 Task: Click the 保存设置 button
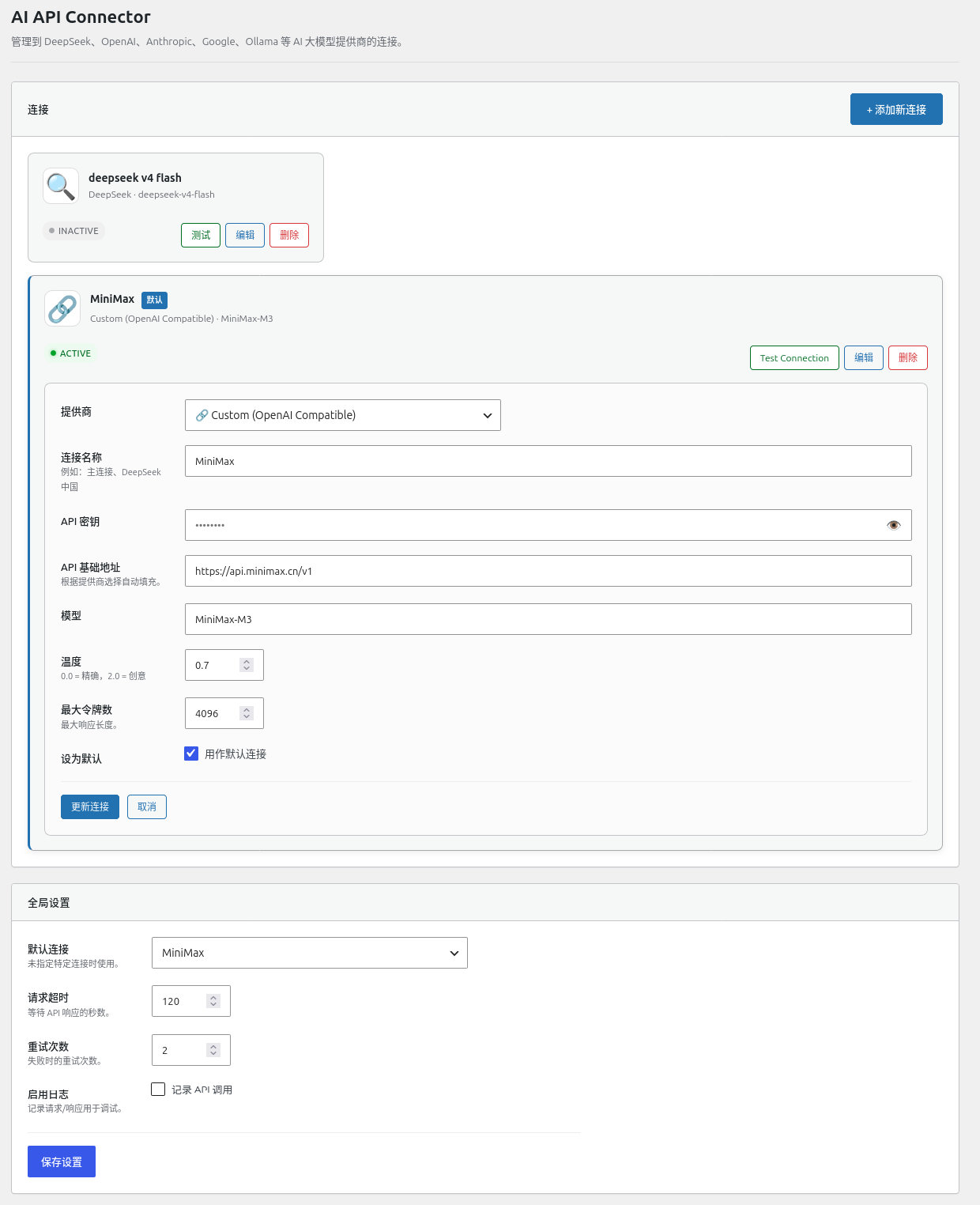pos(62,1162)
